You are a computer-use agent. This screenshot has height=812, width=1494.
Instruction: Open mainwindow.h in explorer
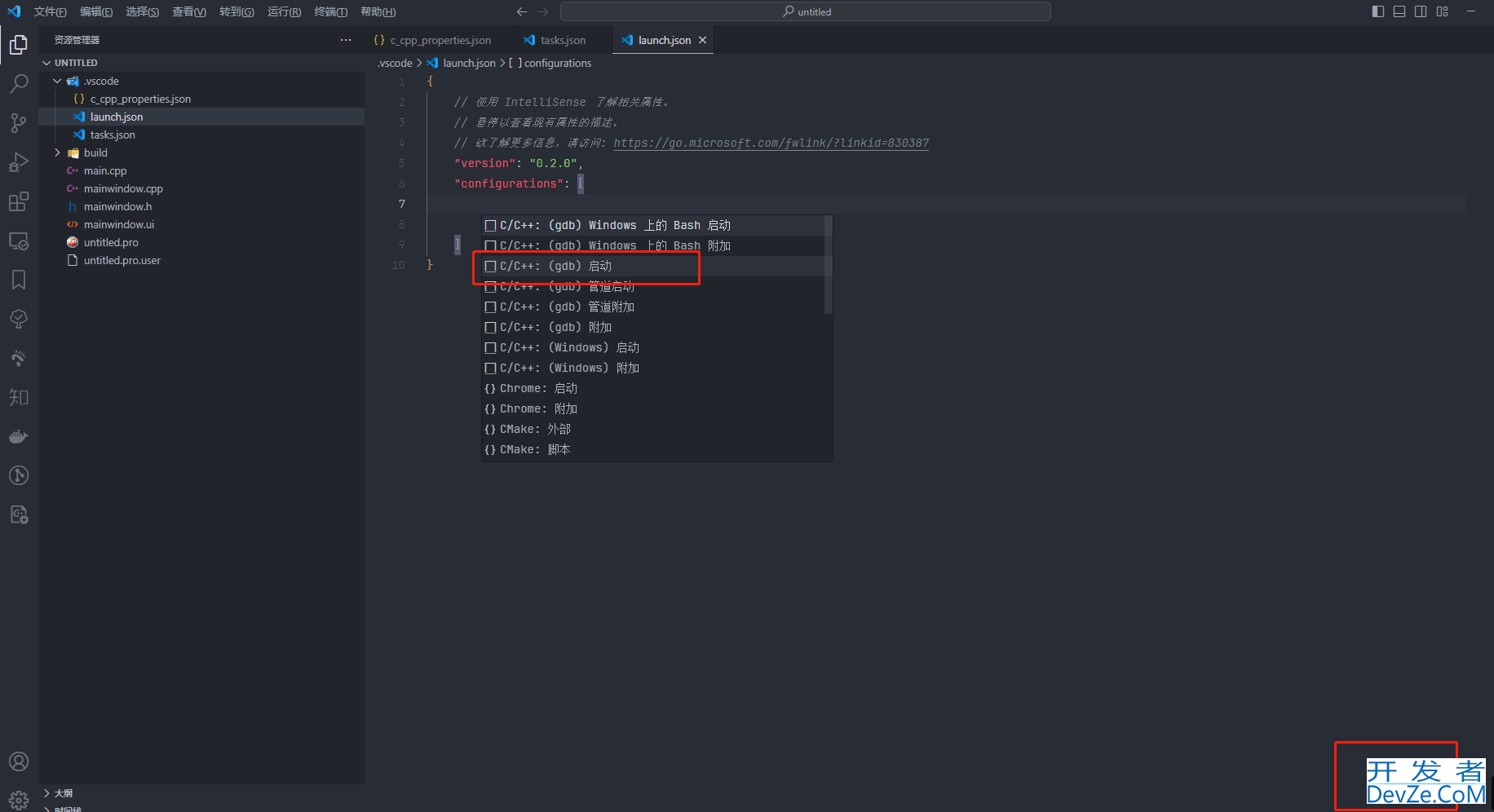201,206
